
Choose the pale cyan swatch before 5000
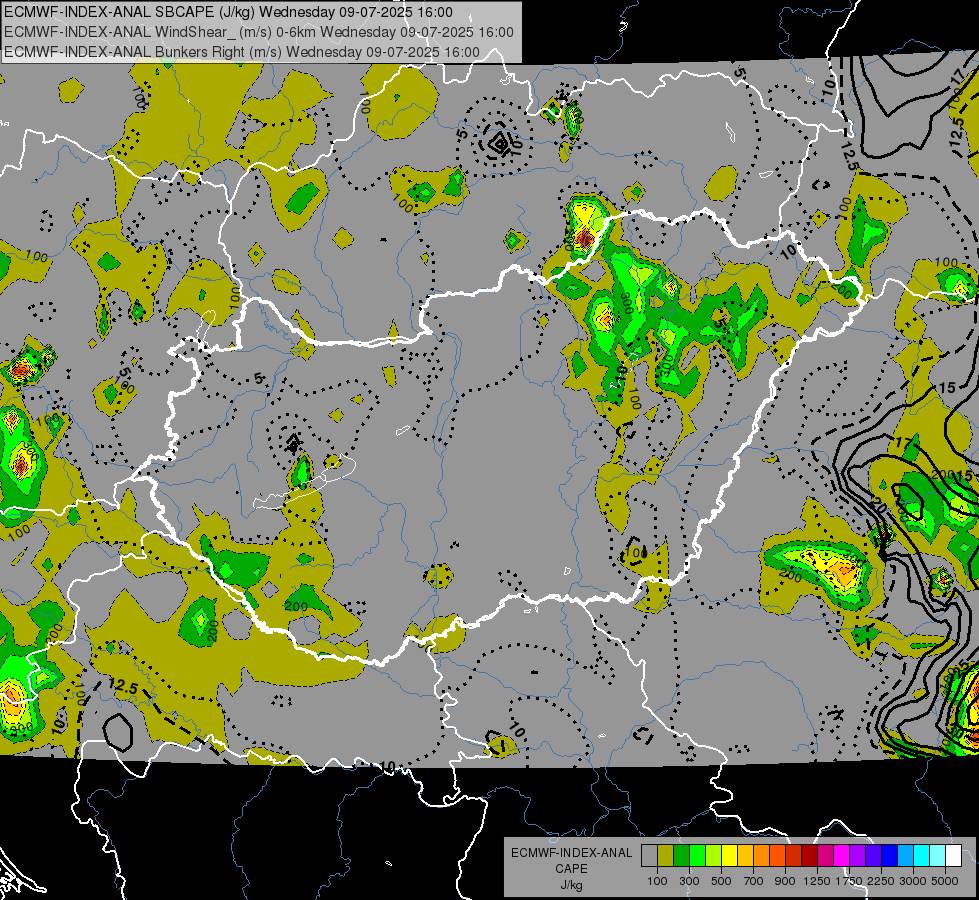(937, 856)
